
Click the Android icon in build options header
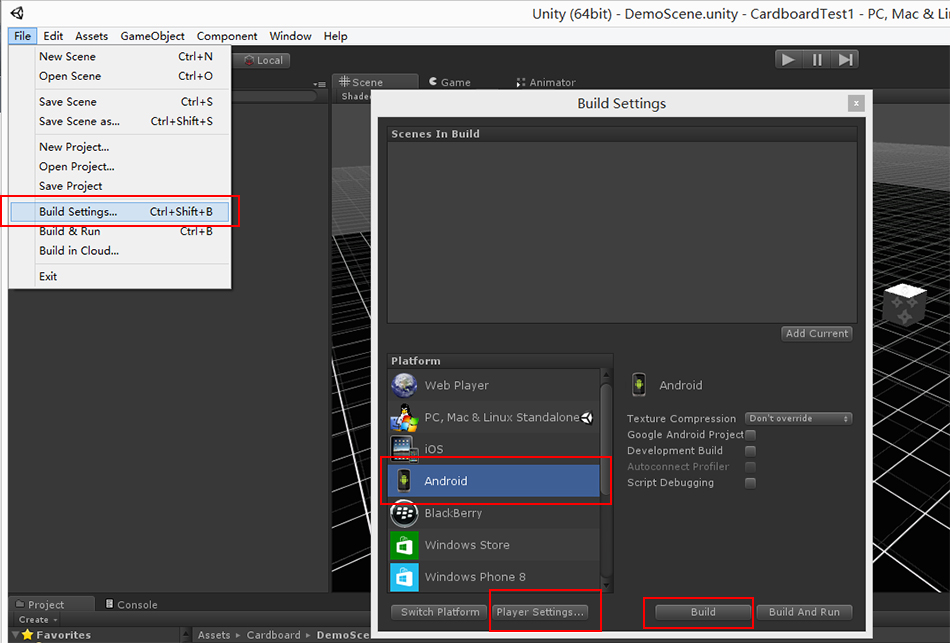point(639,385)
